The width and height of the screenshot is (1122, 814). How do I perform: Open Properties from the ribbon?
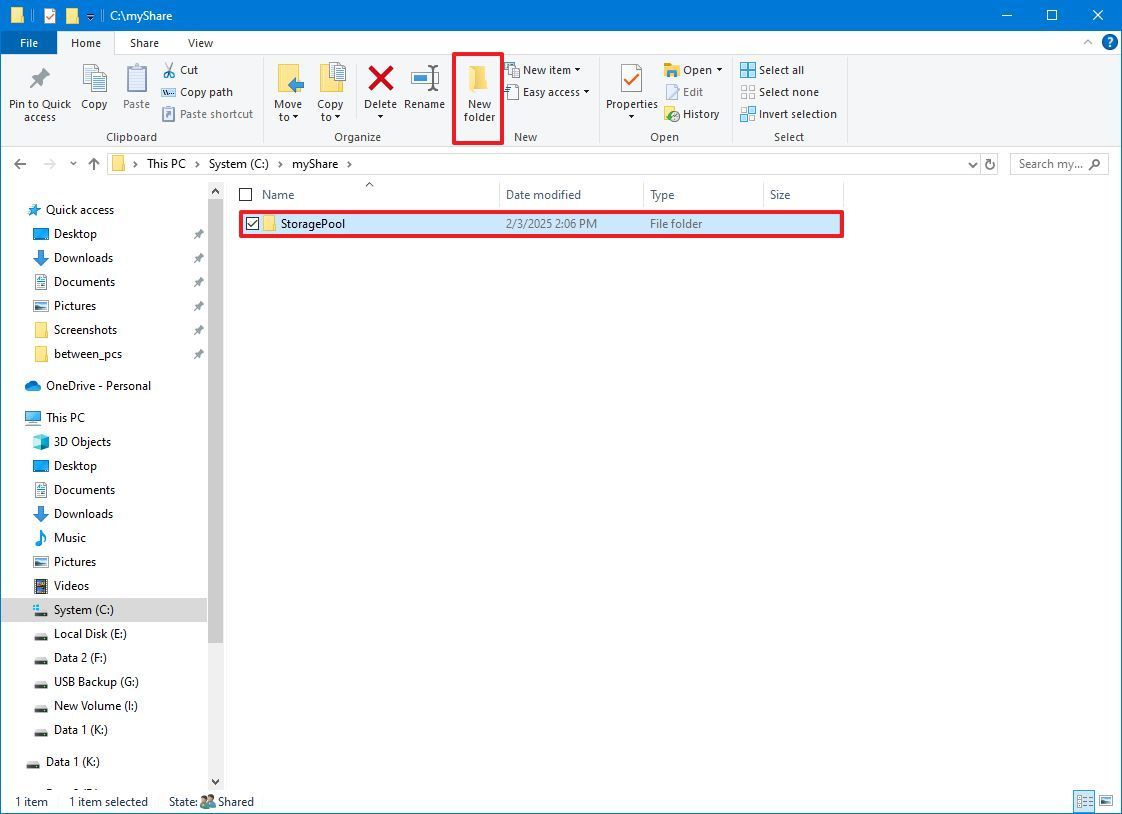630,88
